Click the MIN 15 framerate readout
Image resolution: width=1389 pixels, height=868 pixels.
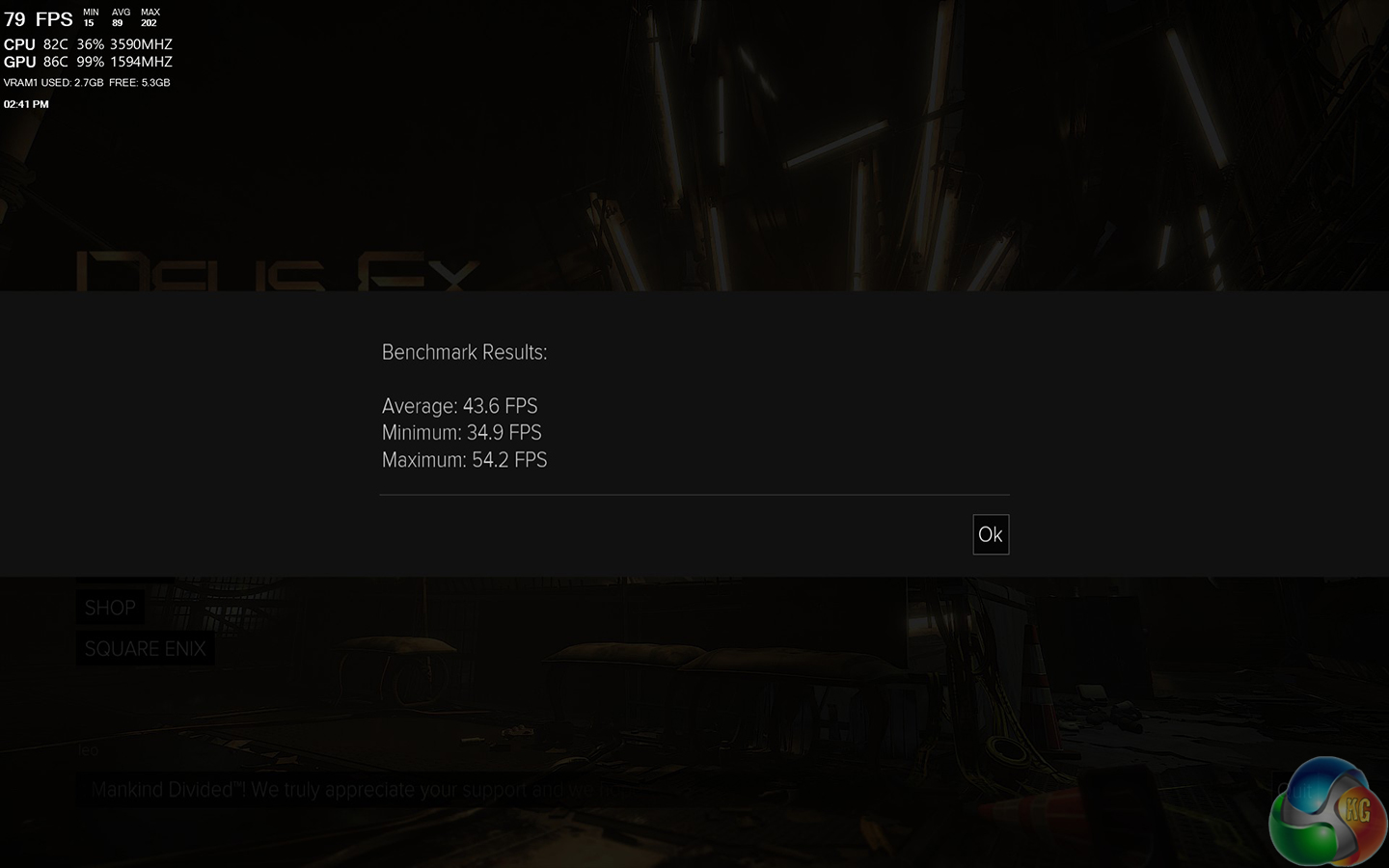coord(90,17)
